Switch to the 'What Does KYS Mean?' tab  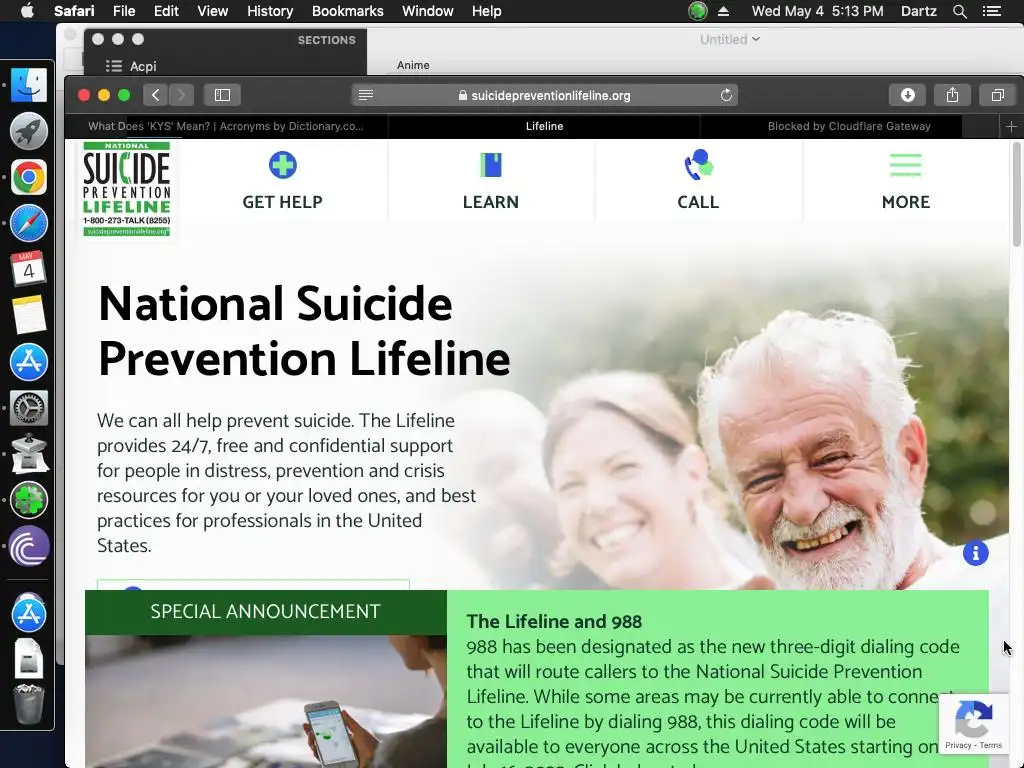click(x=226, y=126)
